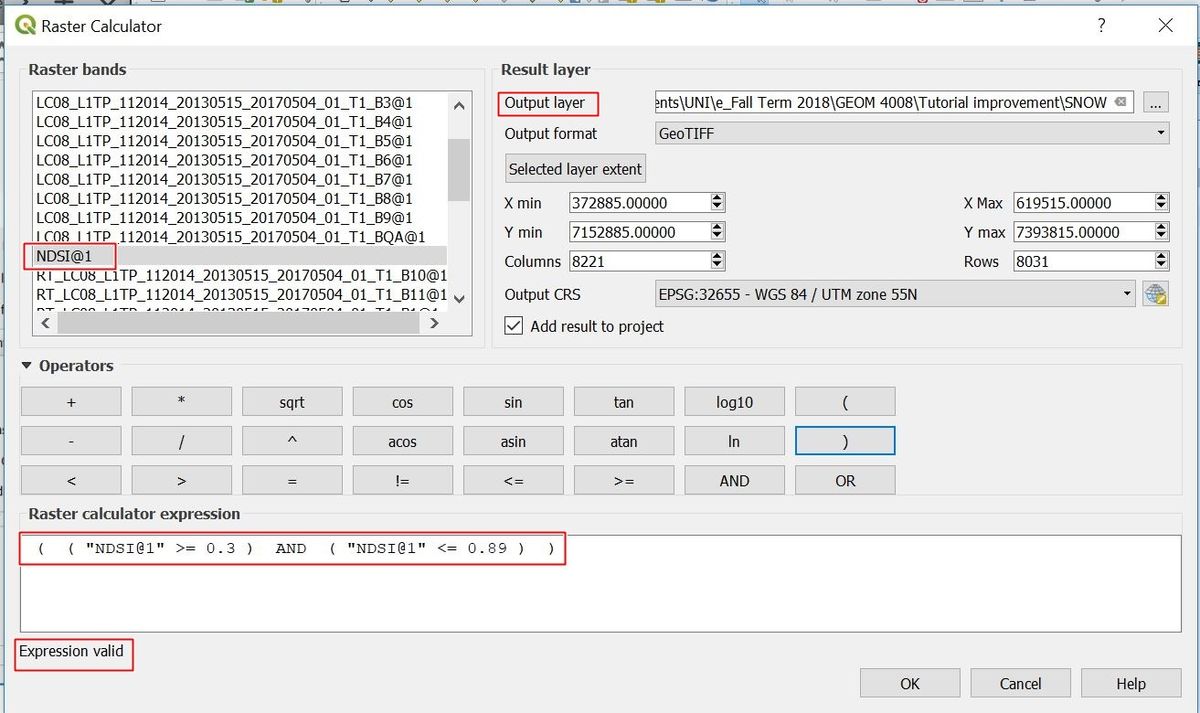Insert the "<=" comparison operator
Screen dimensions: 1200x713
coord(513,480)
